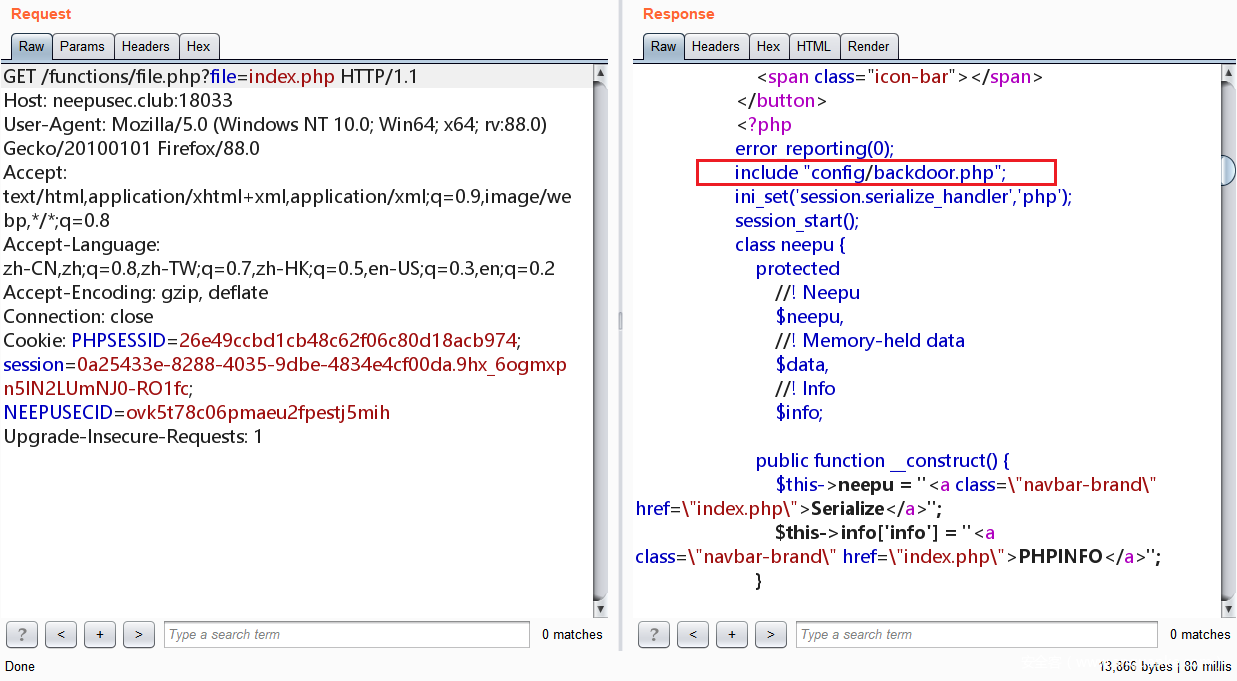Viewport: 1237px width, 681px height.
Task: Click the Response panel help (?) button
Action: pos(654,634)
